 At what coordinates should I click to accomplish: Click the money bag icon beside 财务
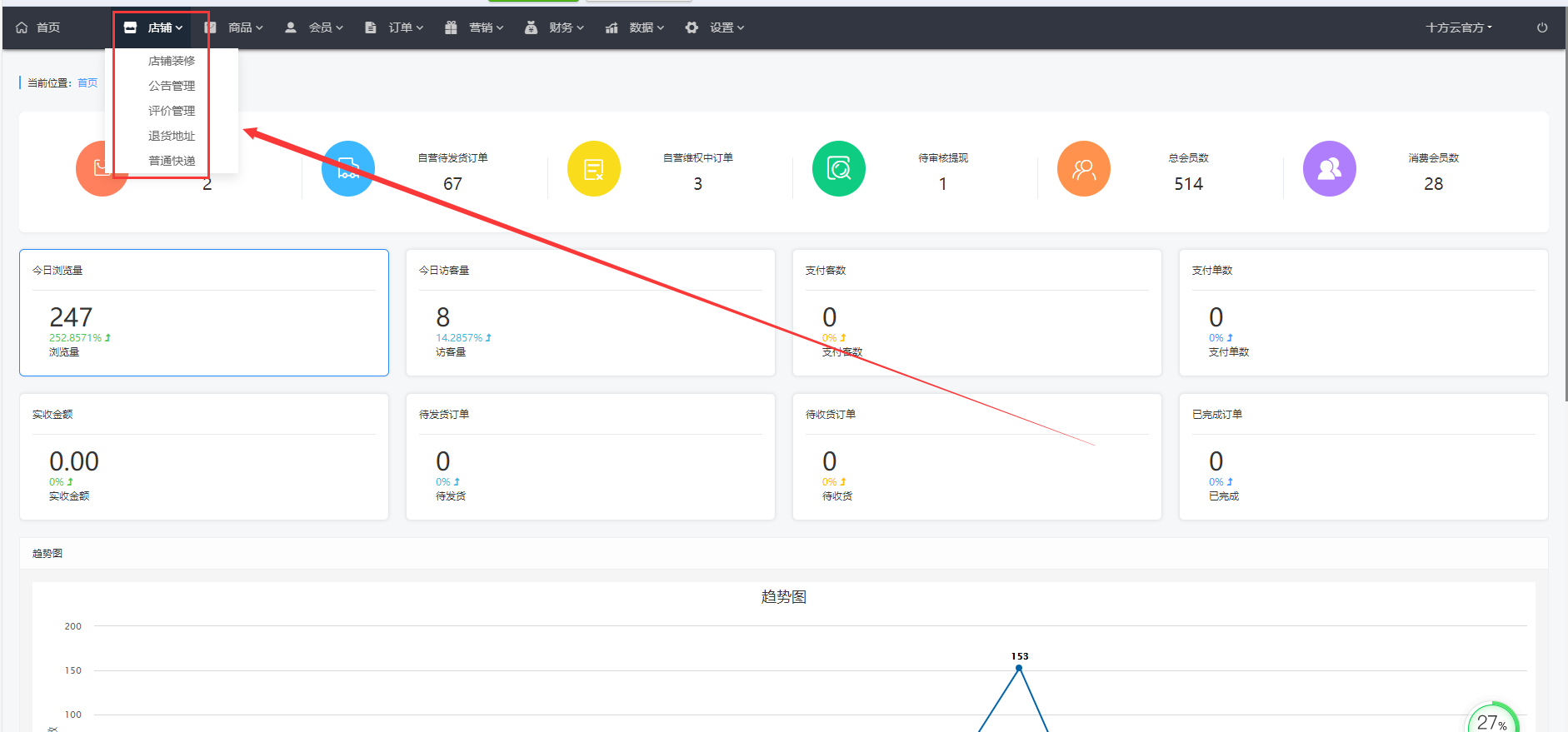tap(531, 27)
